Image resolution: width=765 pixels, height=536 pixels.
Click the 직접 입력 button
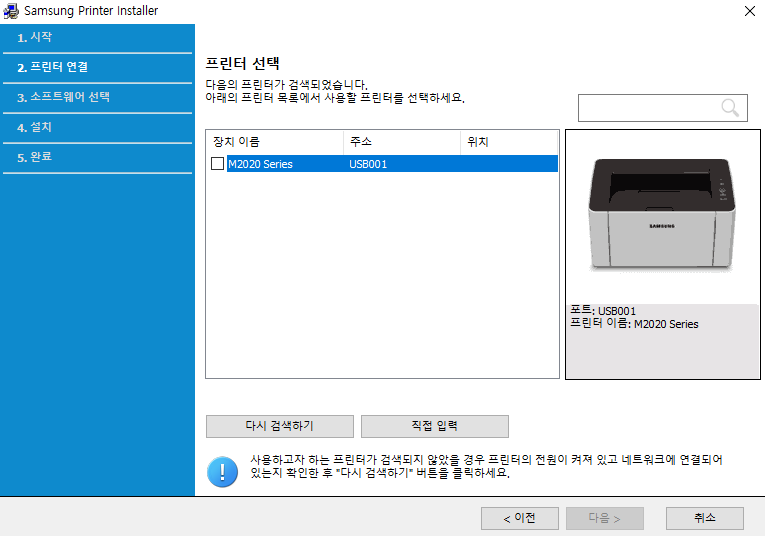435,426
